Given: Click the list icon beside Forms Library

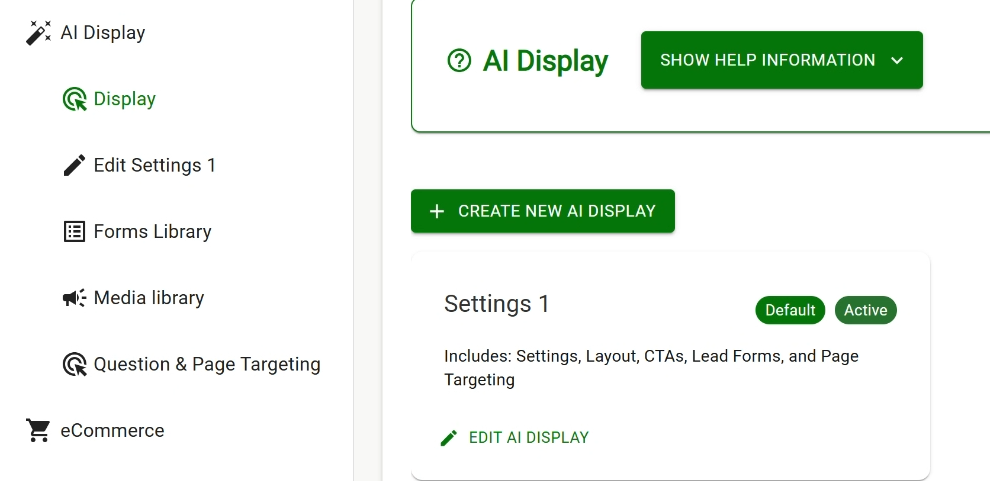Looking at the screenshot, I should (x=74, y=232).
